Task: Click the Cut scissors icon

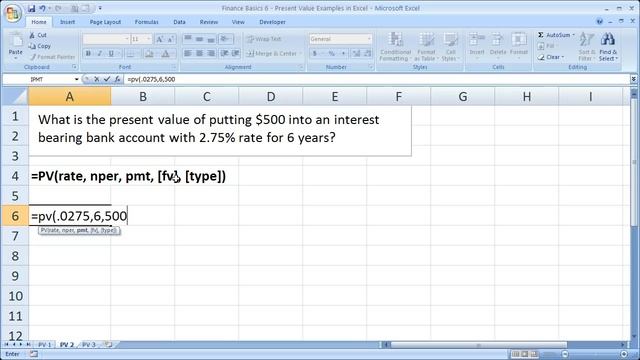Action: [32, 36]
